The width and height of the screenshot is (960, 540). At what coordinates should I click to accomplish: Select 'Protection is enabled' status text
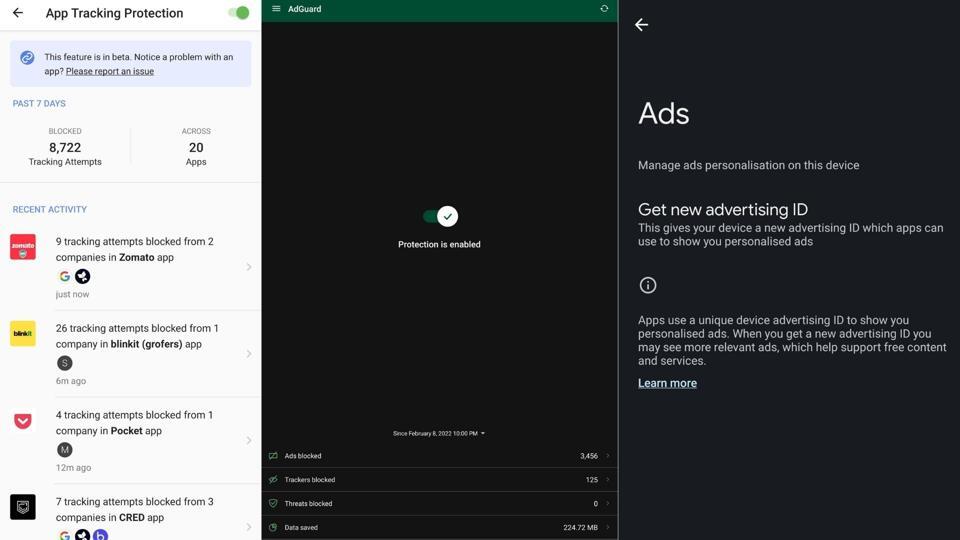tap(439, 244)
